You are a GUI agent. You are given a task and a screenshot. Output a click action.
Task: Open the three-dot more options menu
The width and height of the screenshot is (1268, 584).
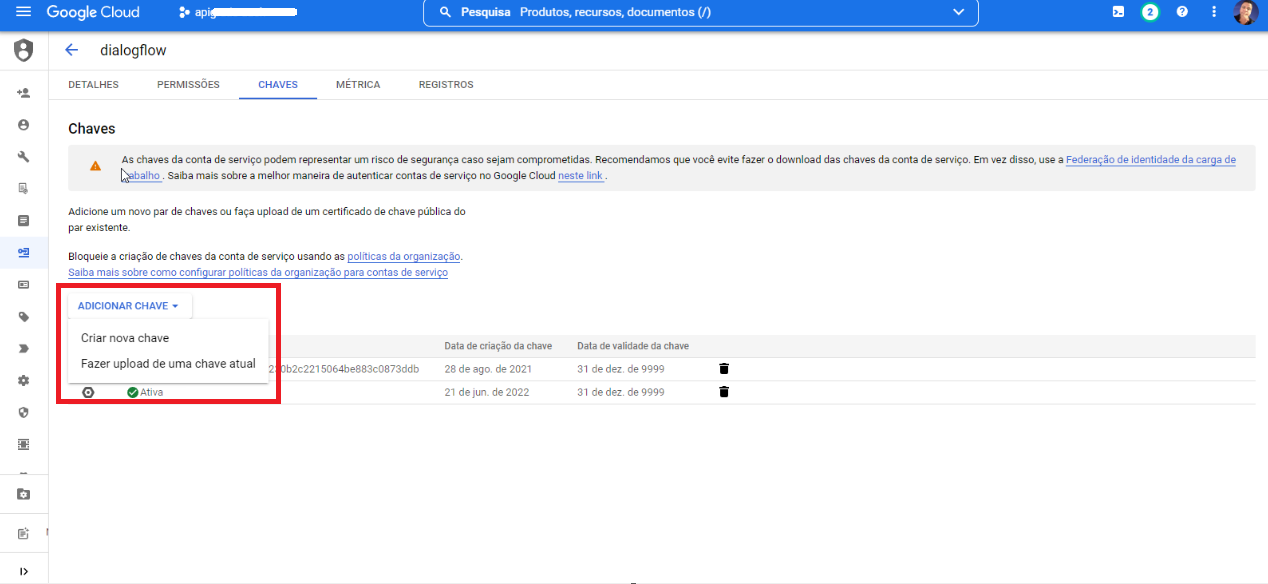coord(1214,12)
